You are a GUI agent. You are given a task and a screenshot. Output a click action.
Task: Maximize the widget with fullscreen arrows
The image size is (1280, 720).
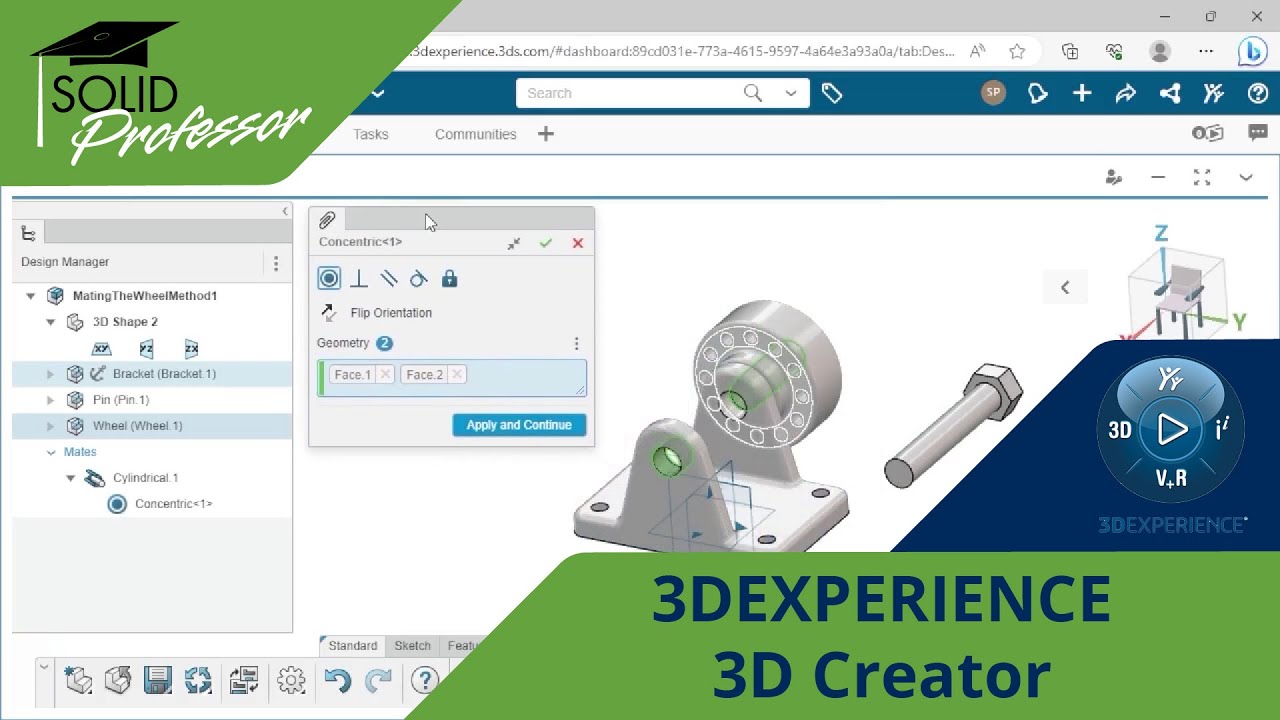pos(1202,177)
